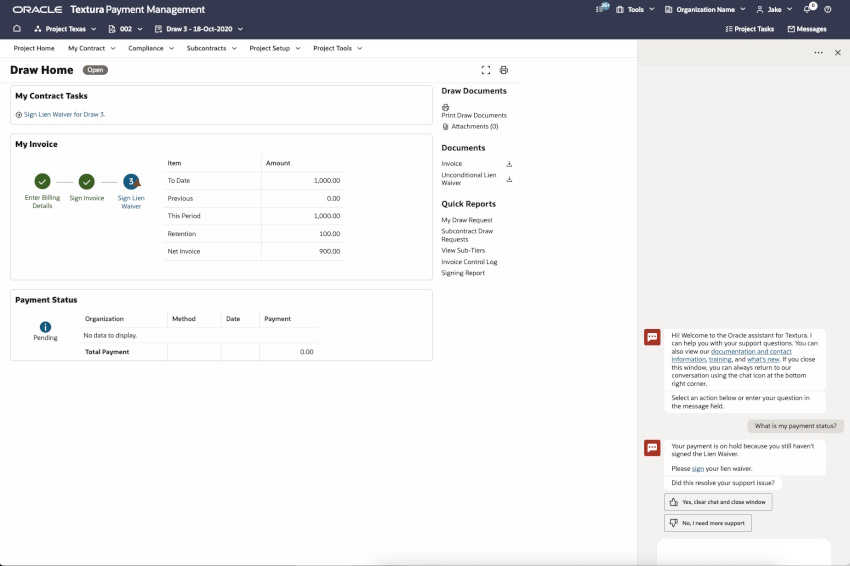The image size is (850, 566).
Task: Expand the Tools dropdown menu
Action: (x=636, y=9)
